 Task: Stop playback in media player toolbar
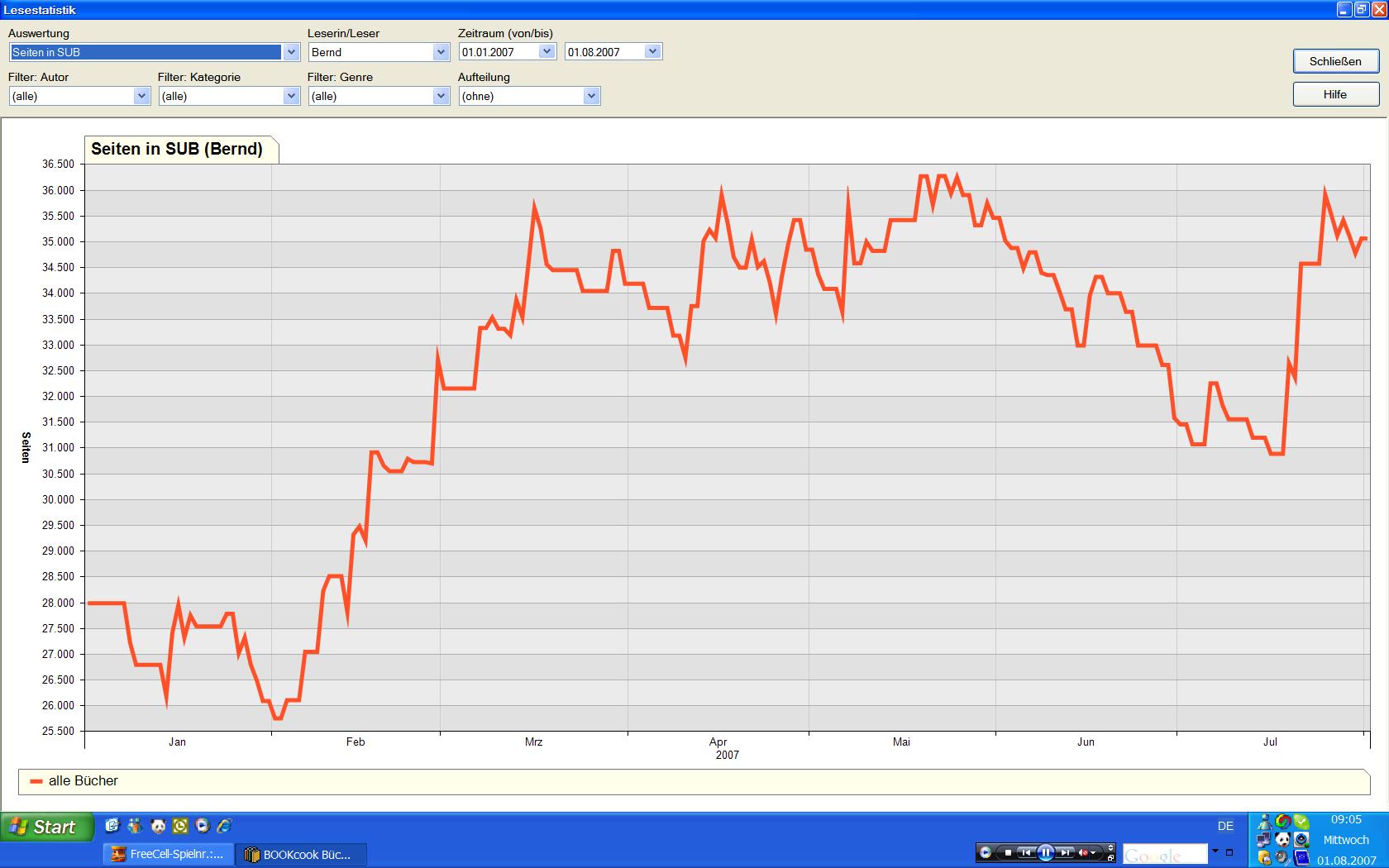tap(1008, 852)
